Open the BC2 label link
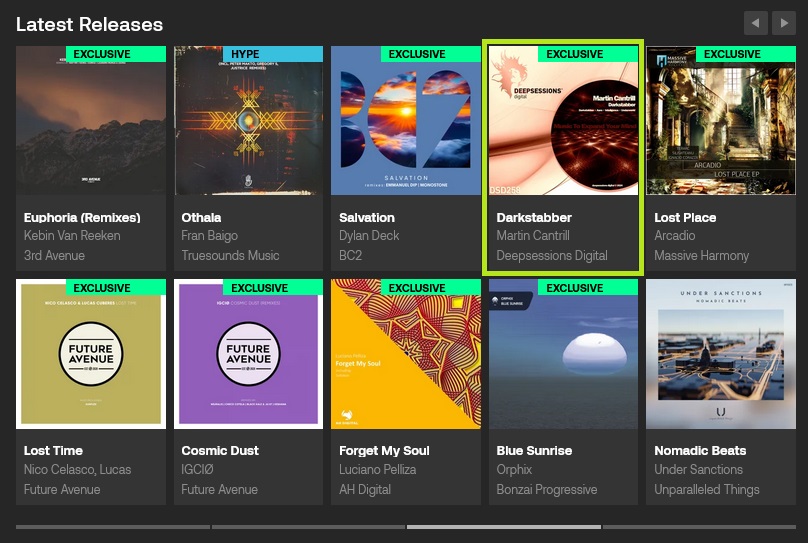The image size is (808, 543). coord(350,256)
